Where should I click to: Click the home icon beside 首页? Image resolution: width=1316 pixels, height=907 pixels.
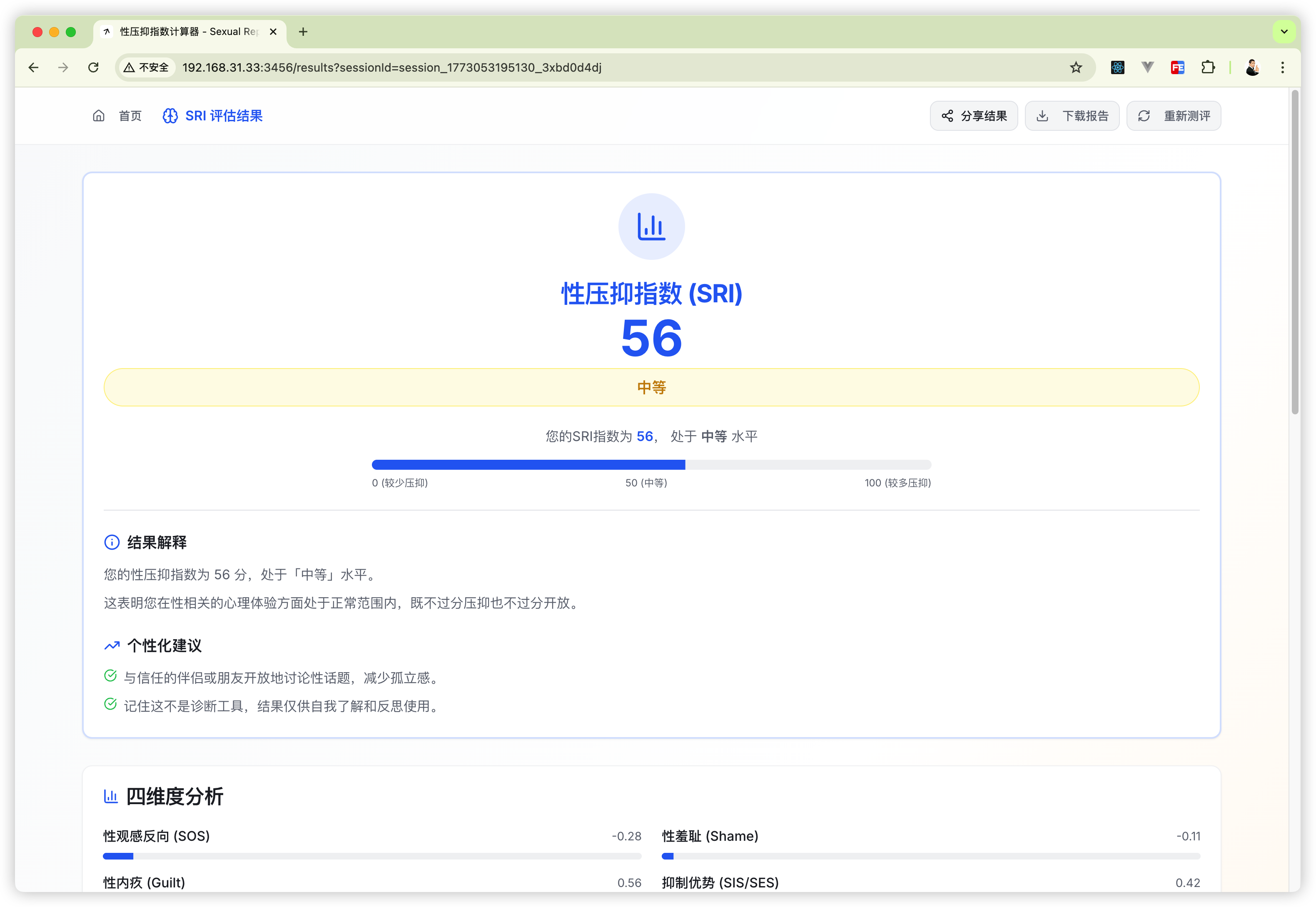[x=99, y=116]
